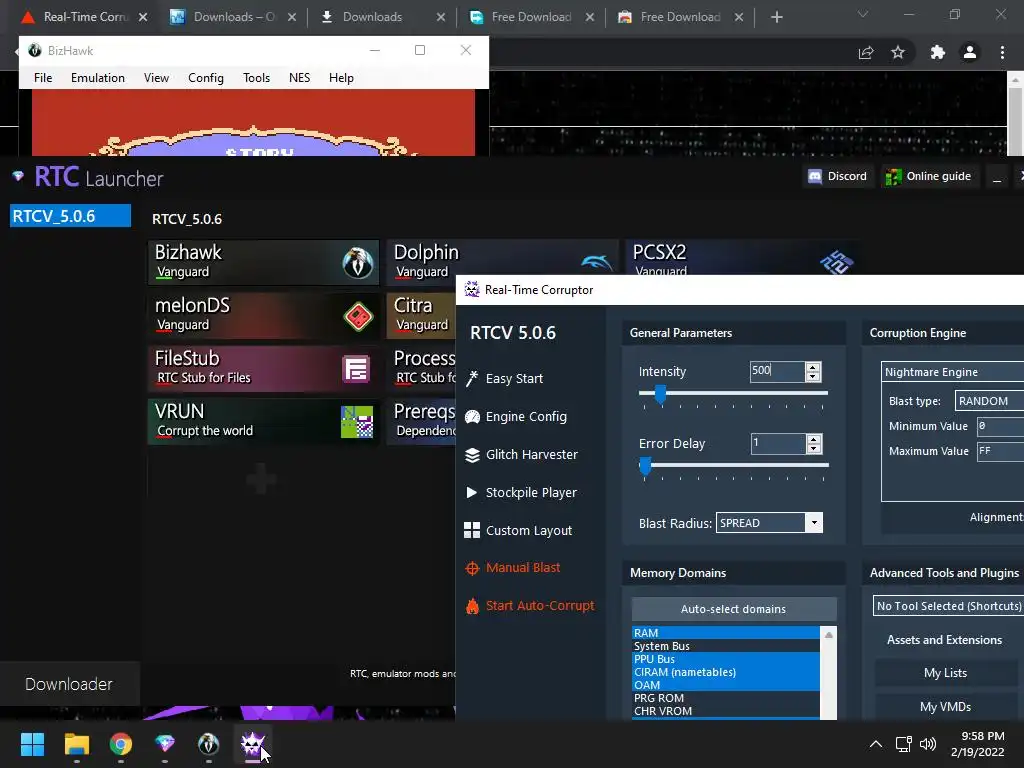Click RTC Launcher gem taskbar icon
This screenshot has width=1024, height=768.
(165, 744)
